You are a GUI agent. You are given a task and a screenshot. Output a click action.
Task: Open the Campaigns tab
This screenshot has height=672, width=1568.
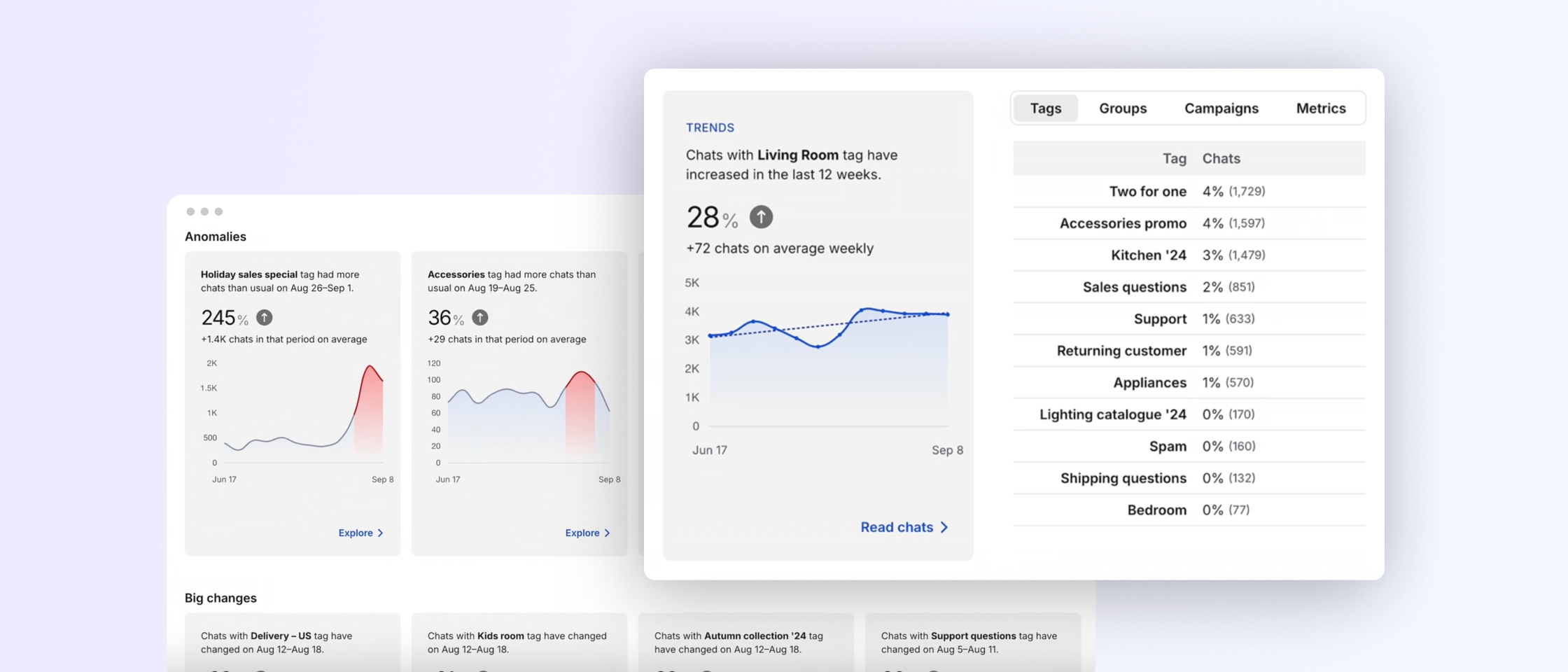(x=1221, y=108)
